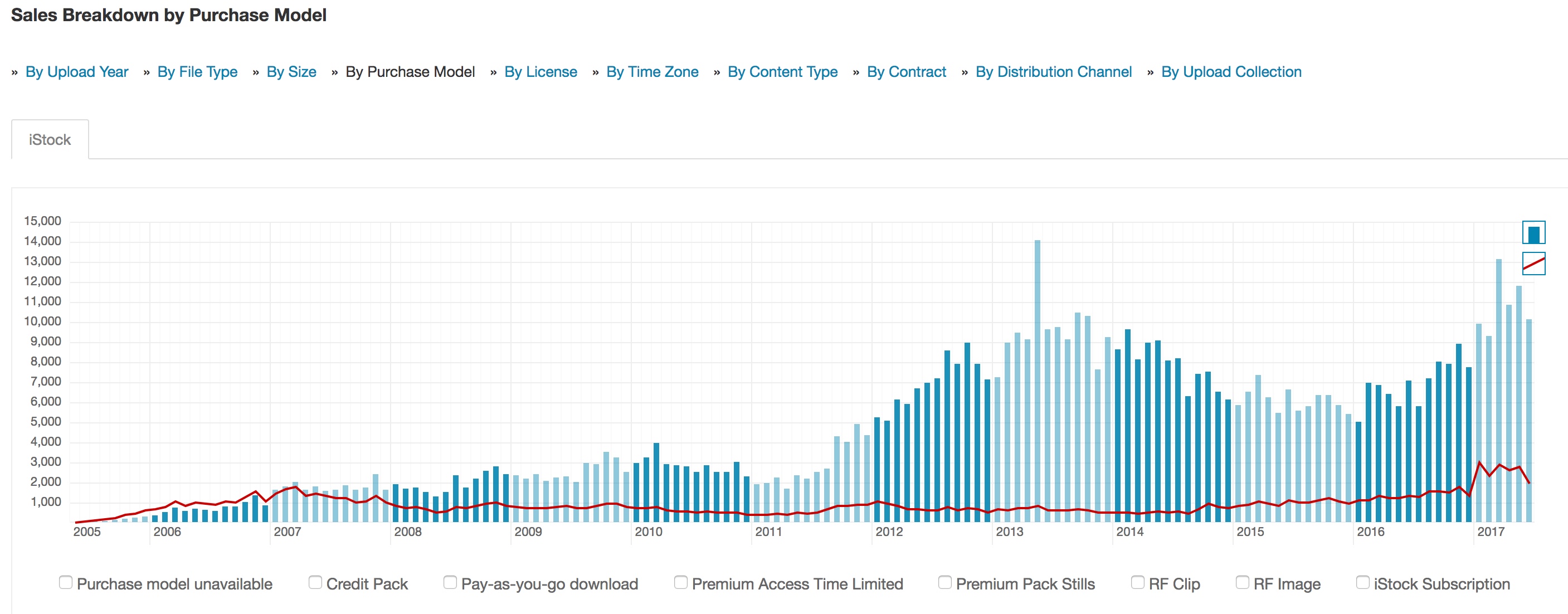Open the By Size link
1568x614 pixels.
pos(291,72)
